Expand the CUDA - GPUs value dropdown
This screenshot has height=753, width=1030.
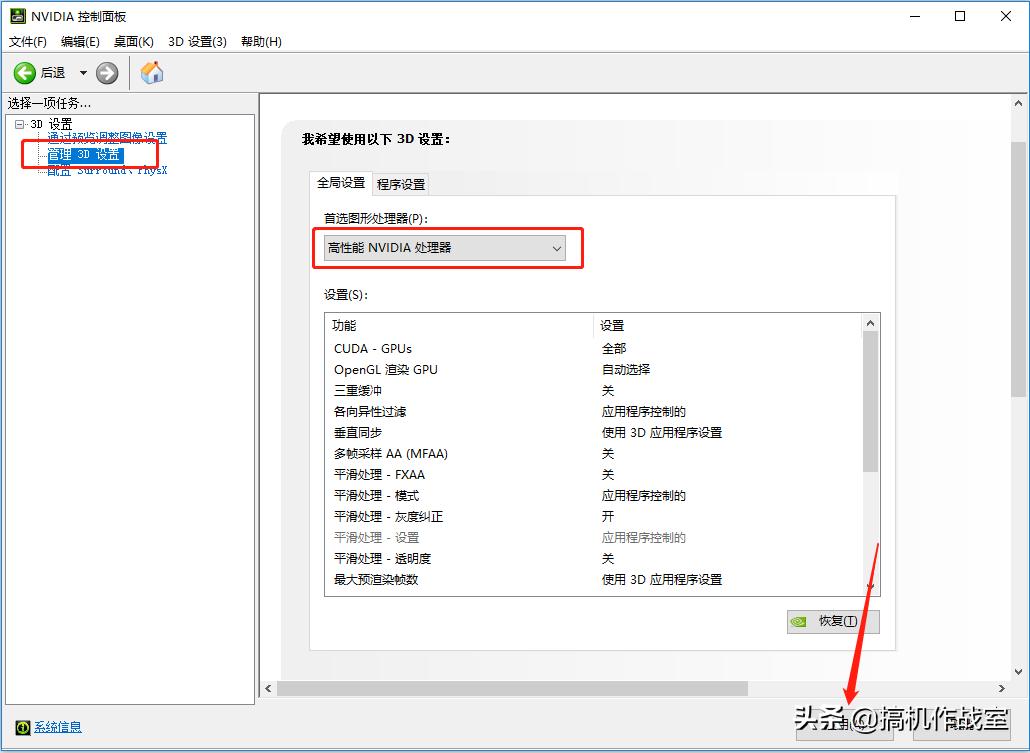click(611, 348)
